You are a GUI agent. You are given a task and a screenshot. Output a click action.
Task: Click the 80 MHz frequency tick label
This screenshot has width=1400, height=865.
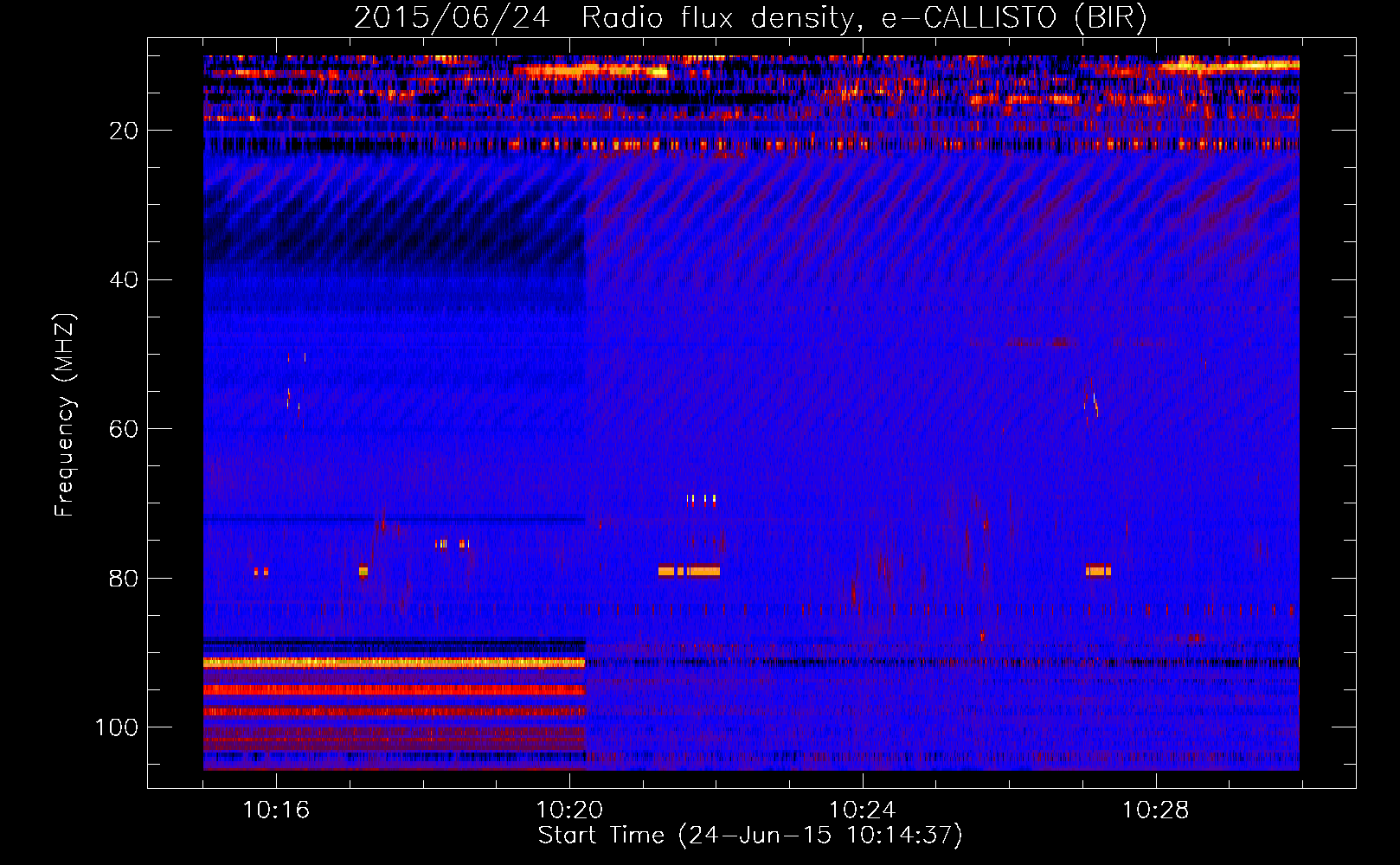(x=124, y=579)
